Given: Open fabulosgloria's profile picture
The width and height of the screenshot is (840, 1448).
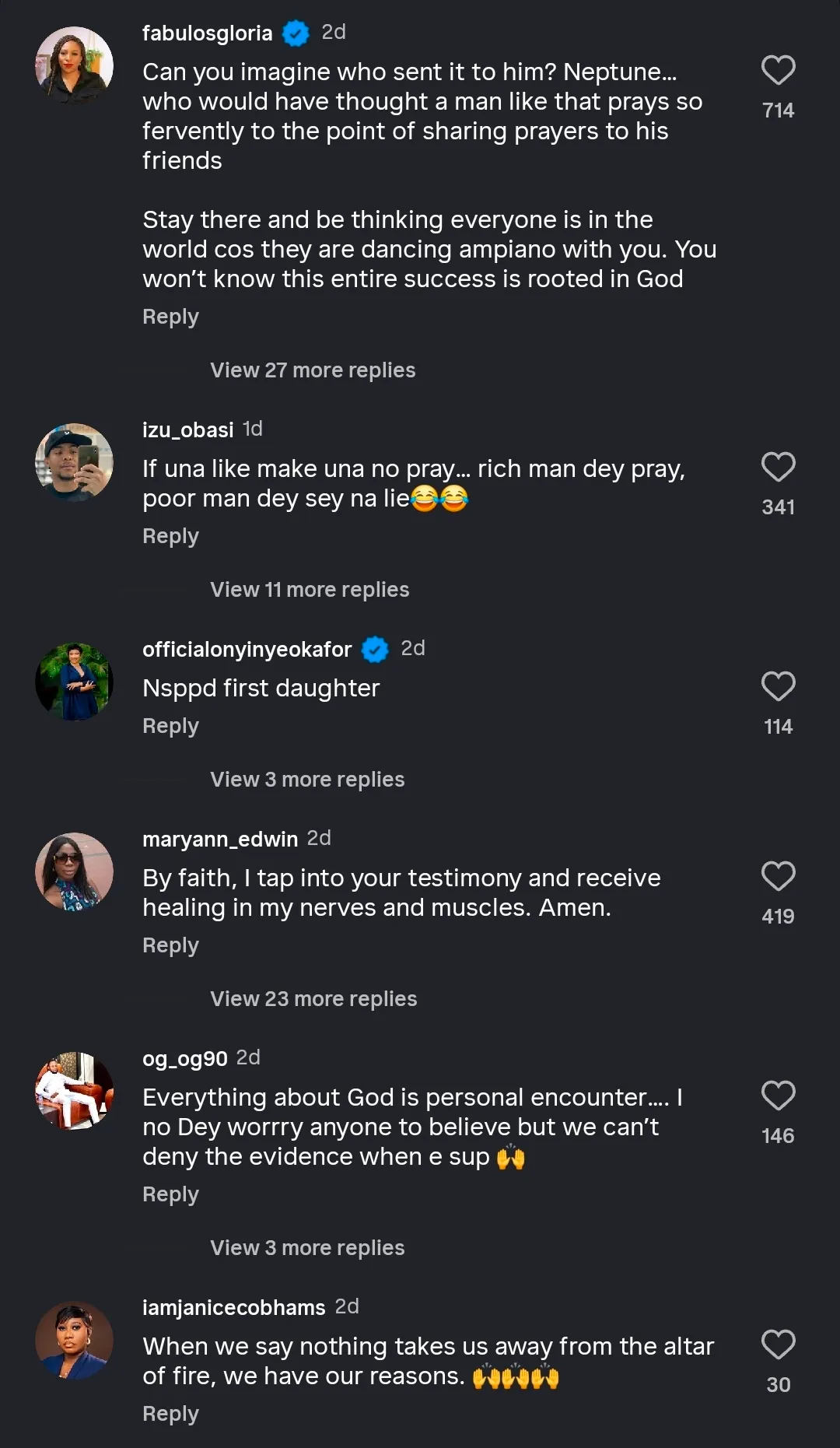Looking at the screenshot, I should [x=75, y=66].
